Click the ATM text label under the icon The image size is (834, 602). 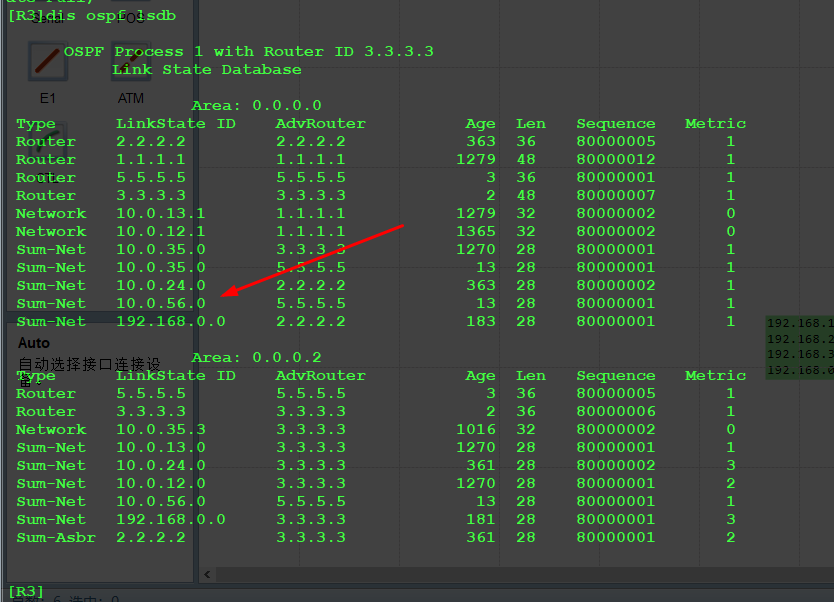coord(131,98)
